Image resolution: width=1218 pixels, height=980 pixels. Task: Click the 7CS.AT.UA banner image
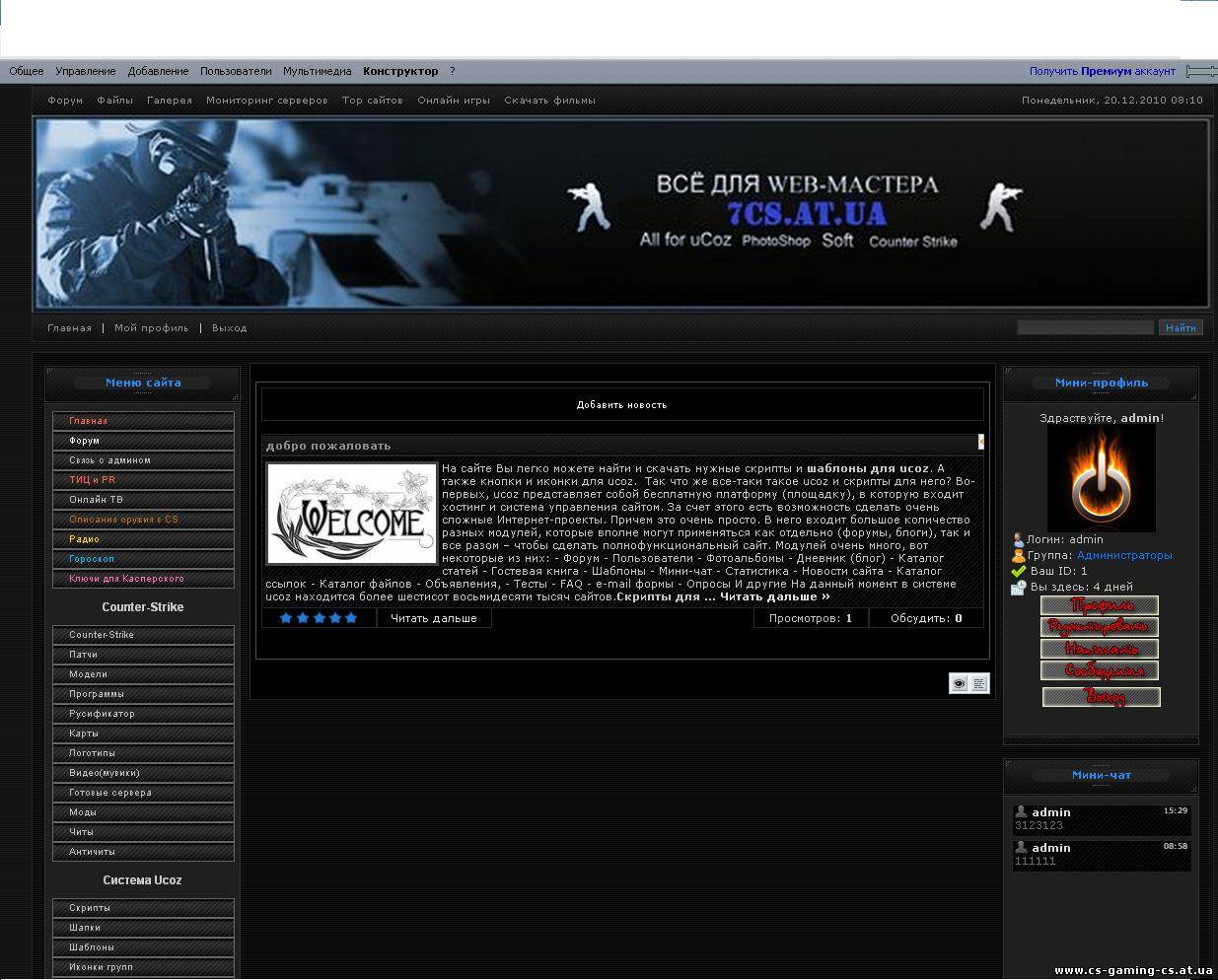[x=621, y=212]
